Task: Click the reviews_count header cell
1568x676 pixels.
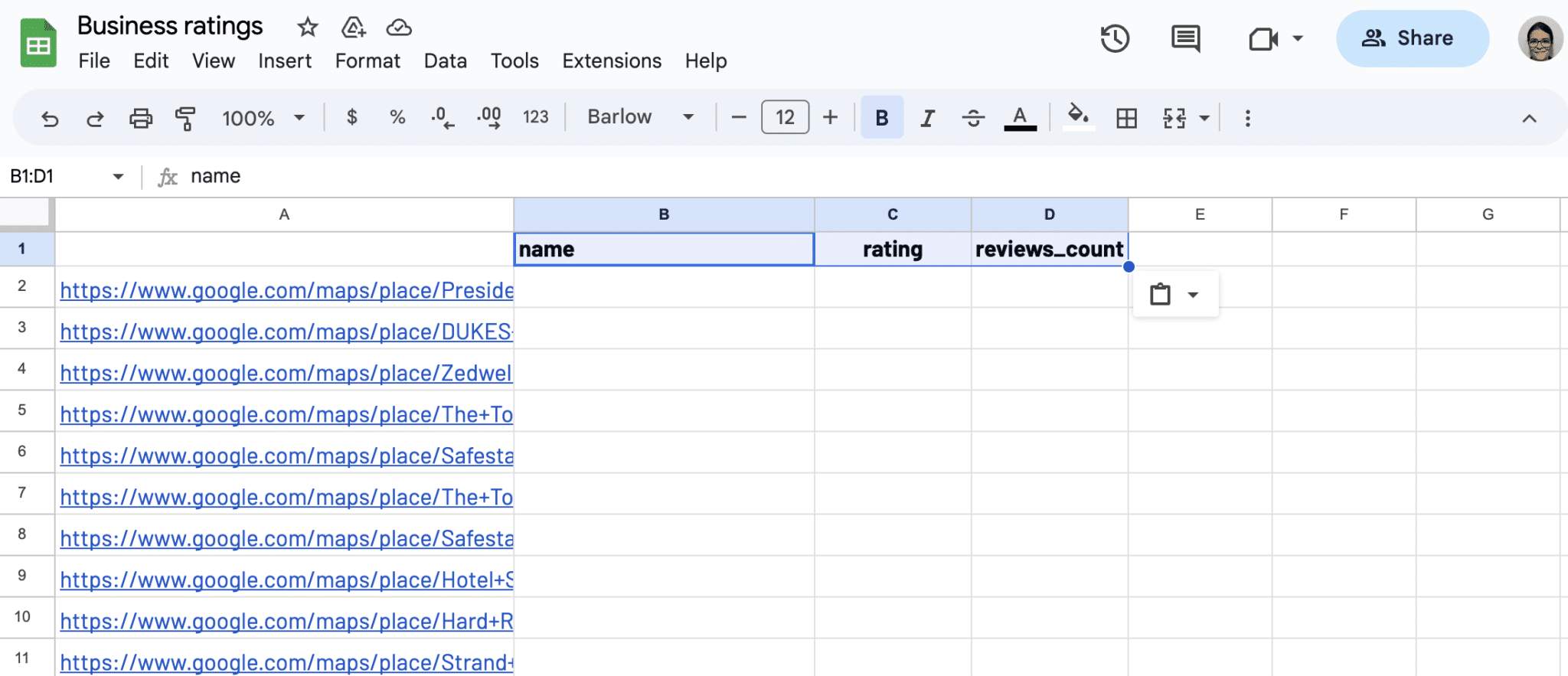Action: pyautogui.click(x=1050, y=249)
